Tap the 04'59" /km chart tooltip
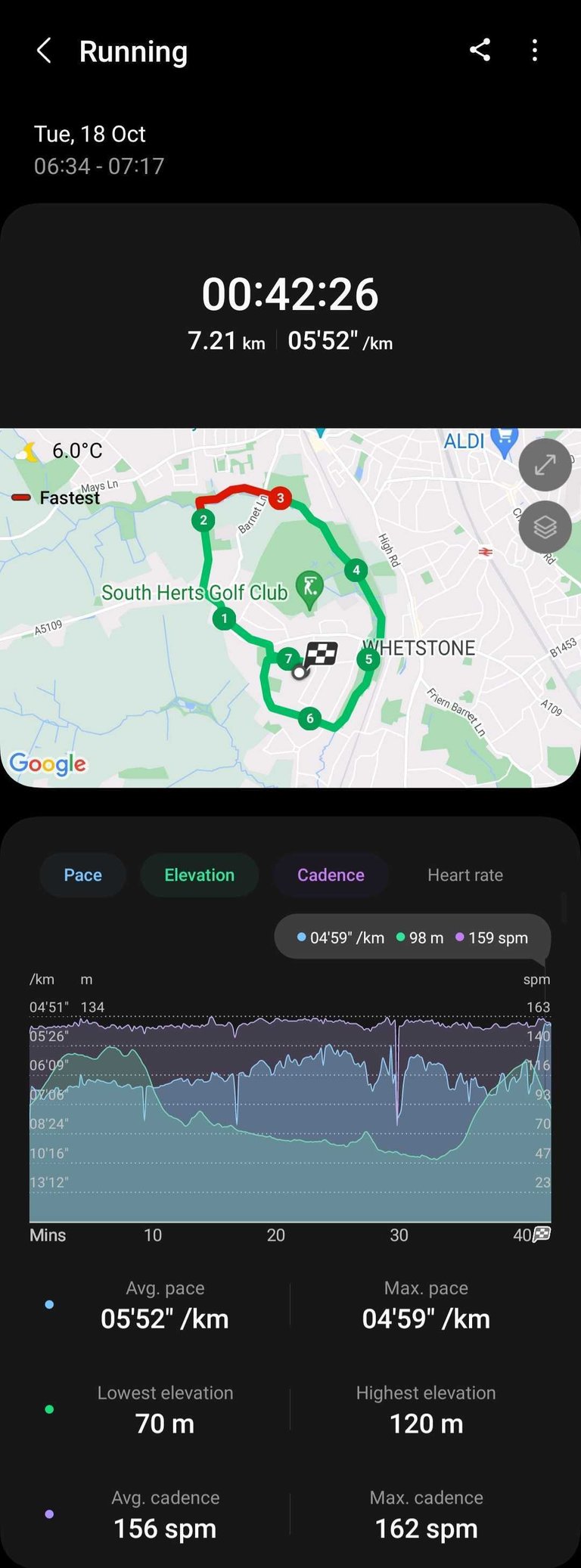The image size is (581, 1568). click(412, 937)
